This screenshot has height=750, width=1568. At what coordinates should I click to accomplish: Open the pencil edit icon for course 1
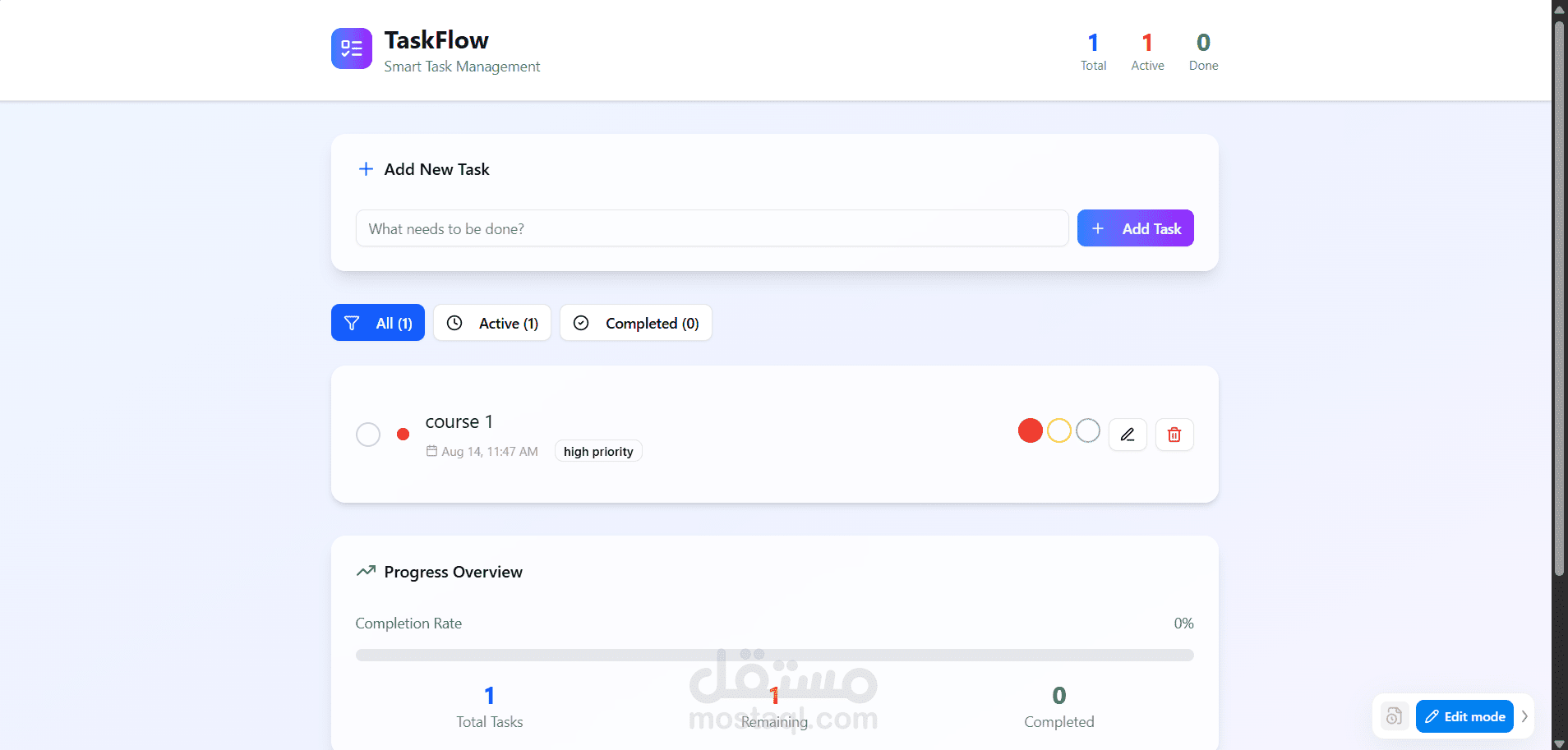tap(1128, 434)
